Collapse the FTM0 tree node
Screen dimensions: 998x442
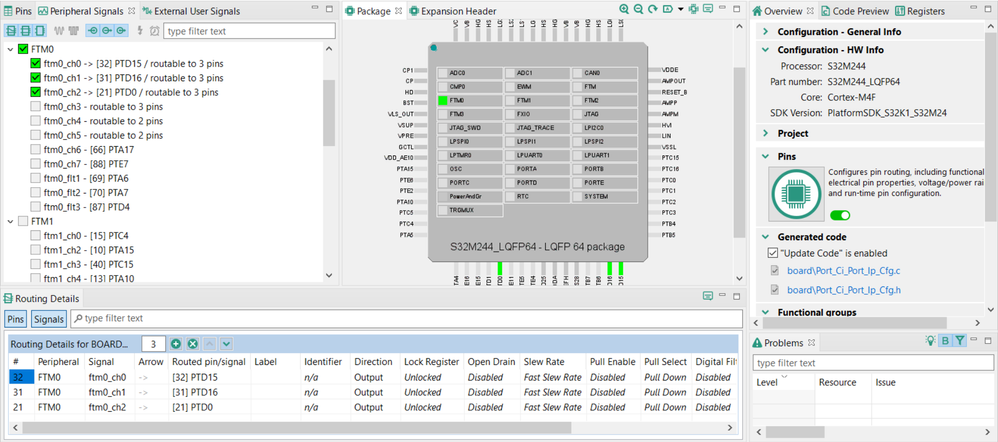click(11, 49)
